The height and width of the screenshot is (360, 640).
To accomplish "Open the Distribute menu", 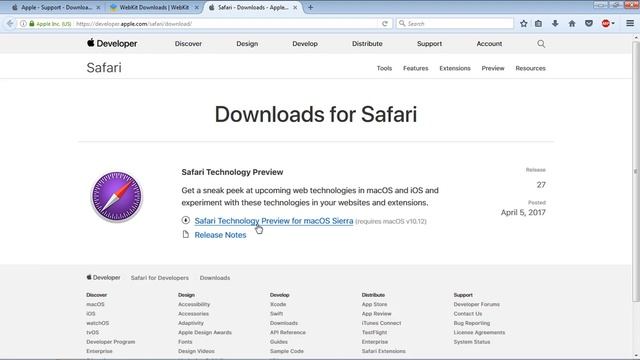I will click(x=367, y=44).
